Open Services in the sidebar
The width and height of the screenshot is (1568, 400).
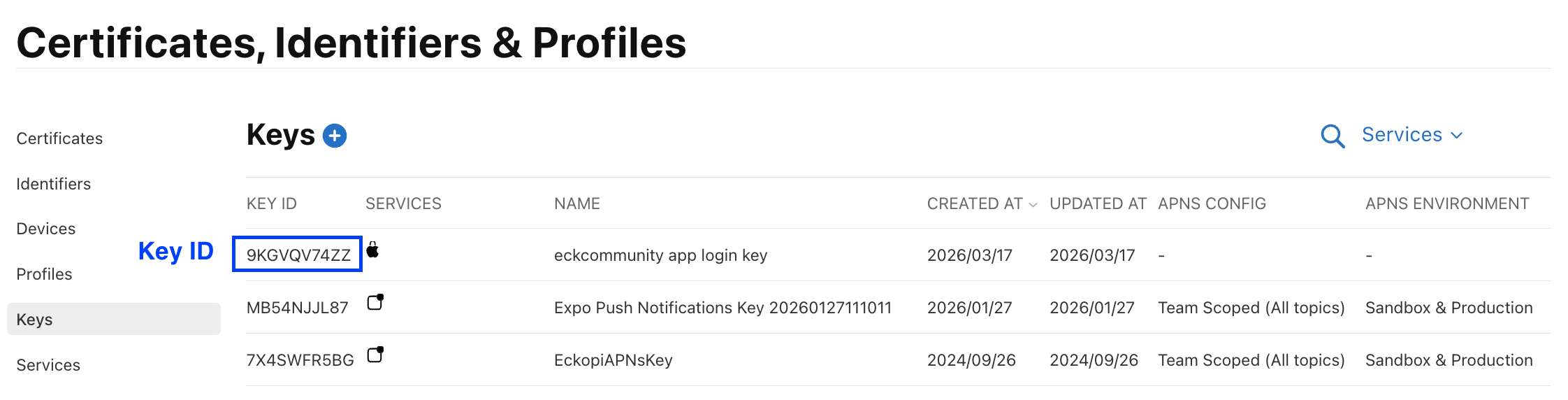(x=48, y=365)
